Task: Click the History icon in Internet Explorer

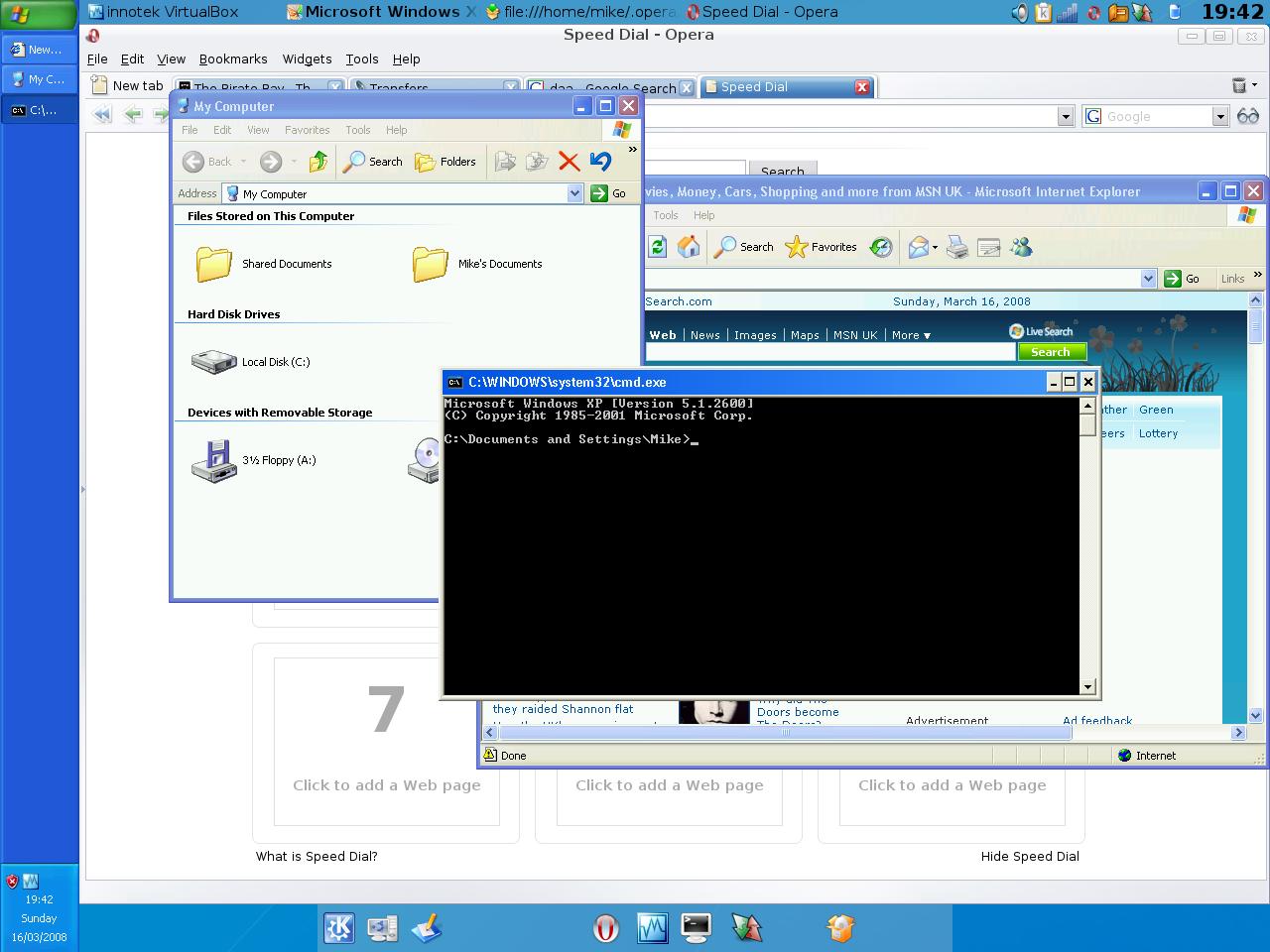Action: point(881,247)
